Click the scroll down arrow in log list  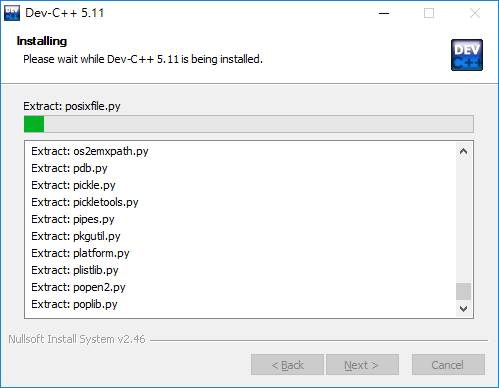(463, 309)
